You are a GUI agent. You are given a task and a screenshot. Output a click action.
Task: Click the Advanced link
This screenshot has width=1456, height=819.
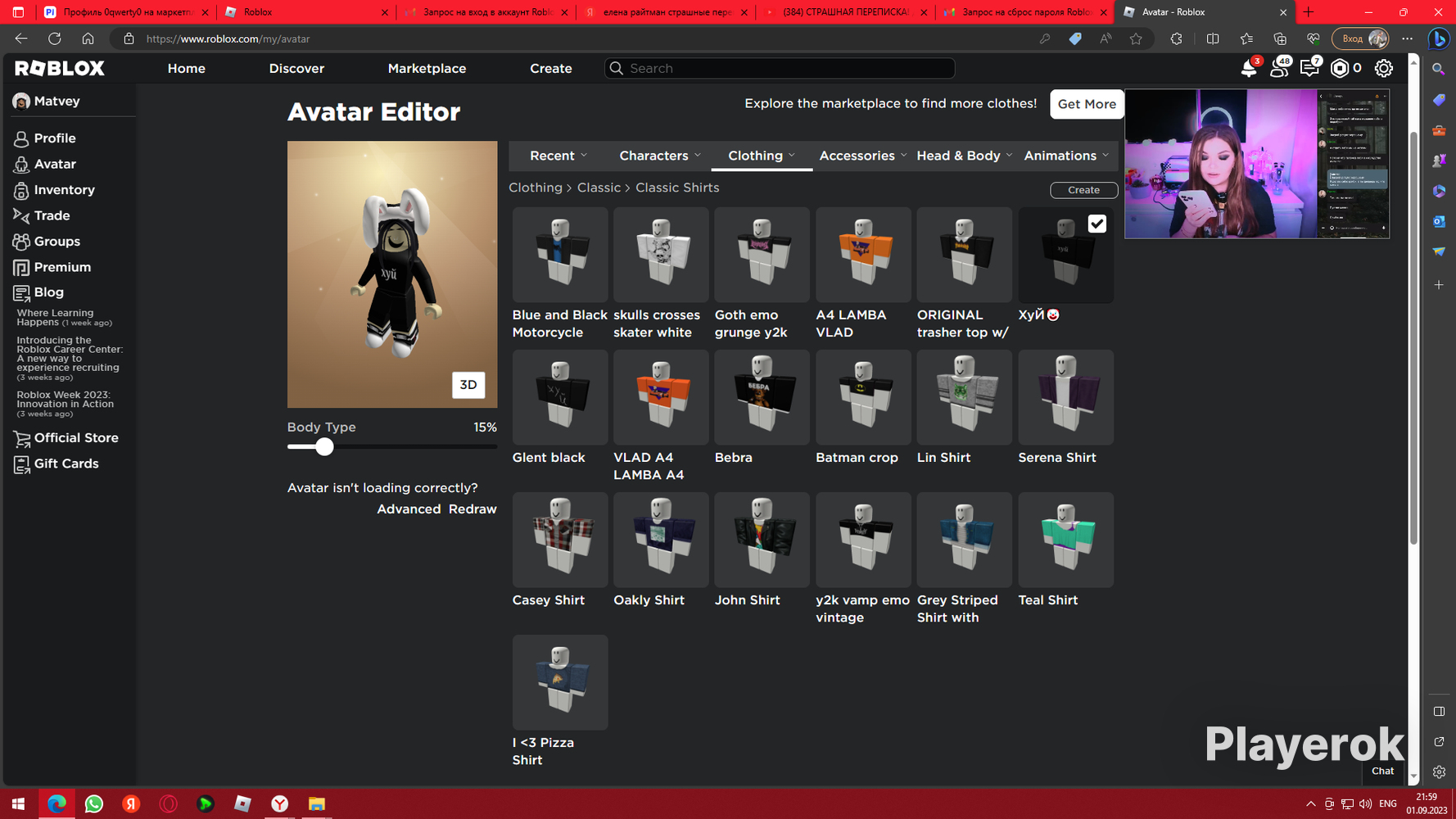[x=409, y=509]
